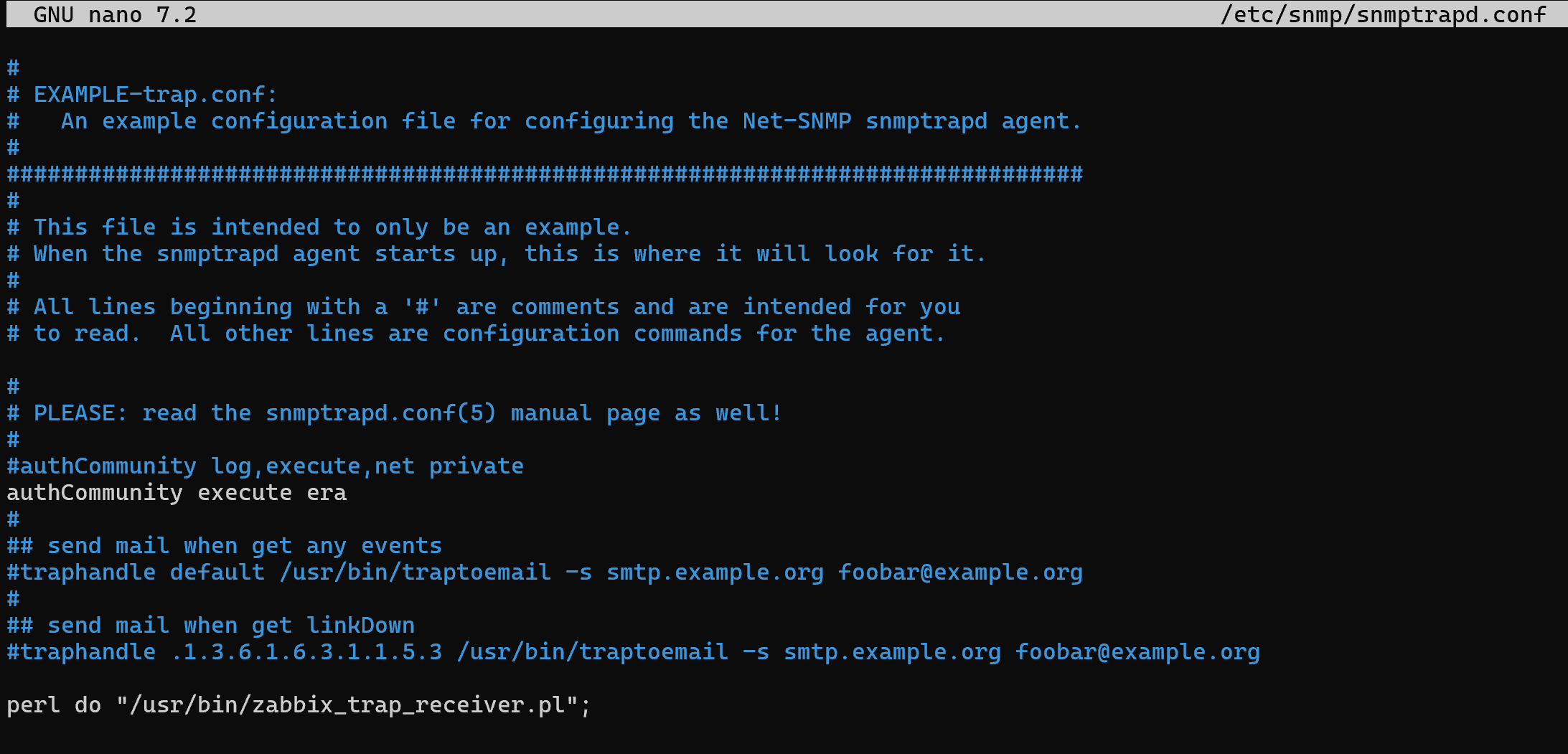Place cursor on "configuration commands" text

coord(591,334)
